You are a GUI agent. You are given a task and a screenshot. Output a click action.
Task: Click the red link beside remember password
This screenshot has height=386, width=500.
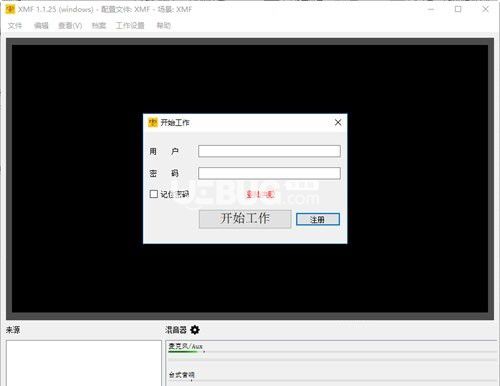(x=260, y=194)
